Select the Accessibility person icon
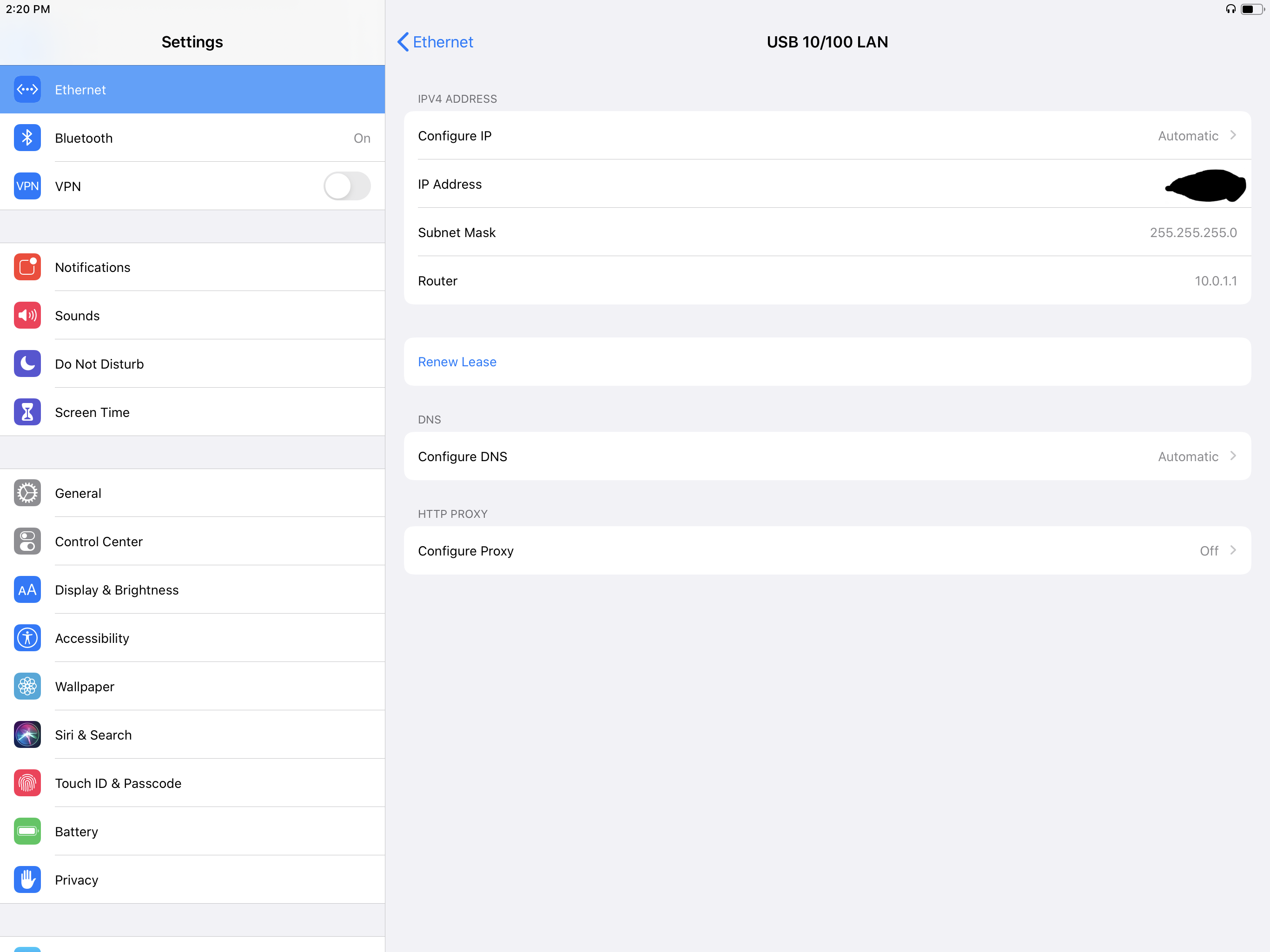This screenshot has width=1270, height=952. click(27, 637)
